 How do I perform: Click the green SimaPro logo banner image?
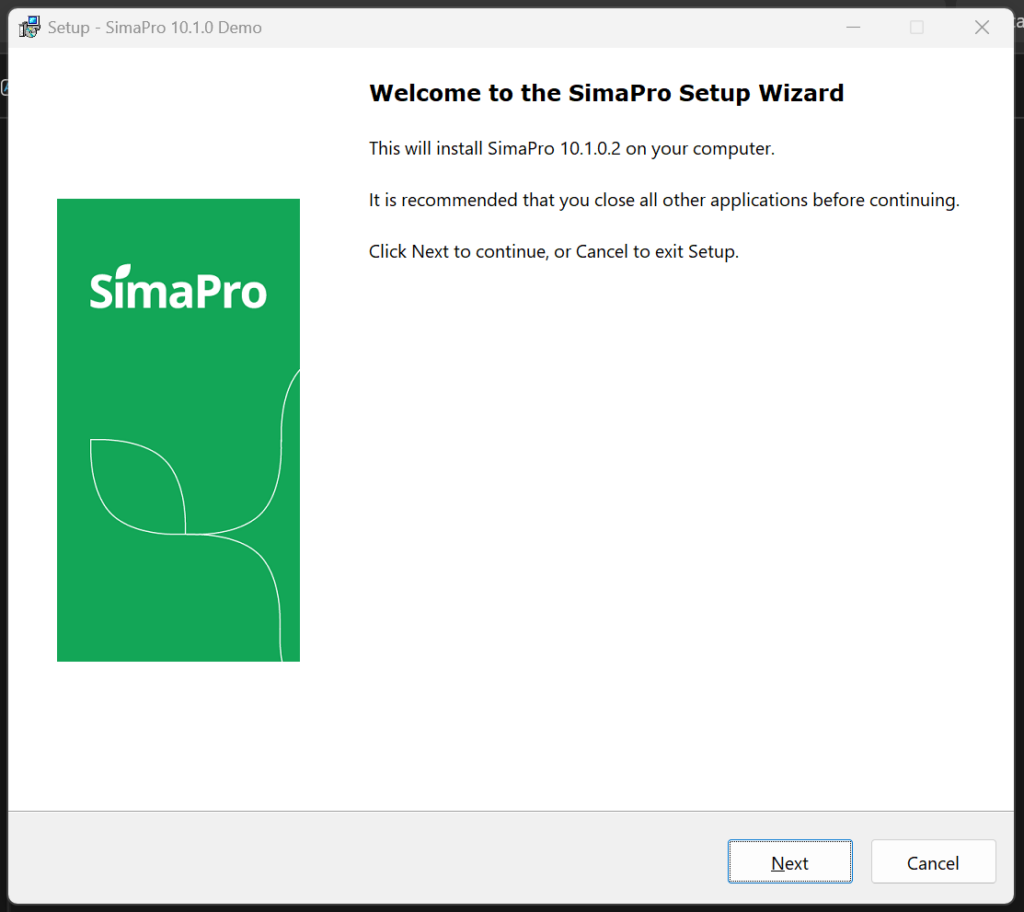tap(178, 430)
